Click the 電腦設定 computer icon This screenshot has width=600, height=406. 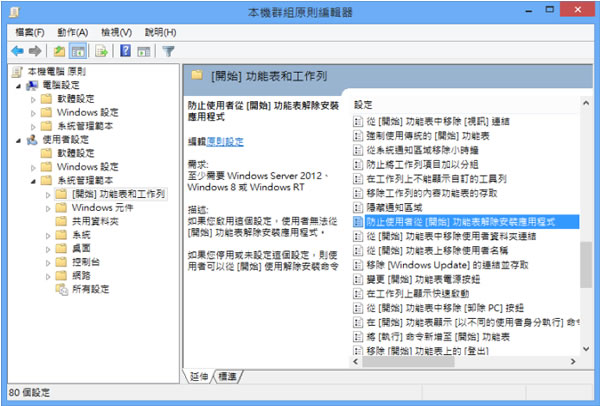[x=32, y=85]
